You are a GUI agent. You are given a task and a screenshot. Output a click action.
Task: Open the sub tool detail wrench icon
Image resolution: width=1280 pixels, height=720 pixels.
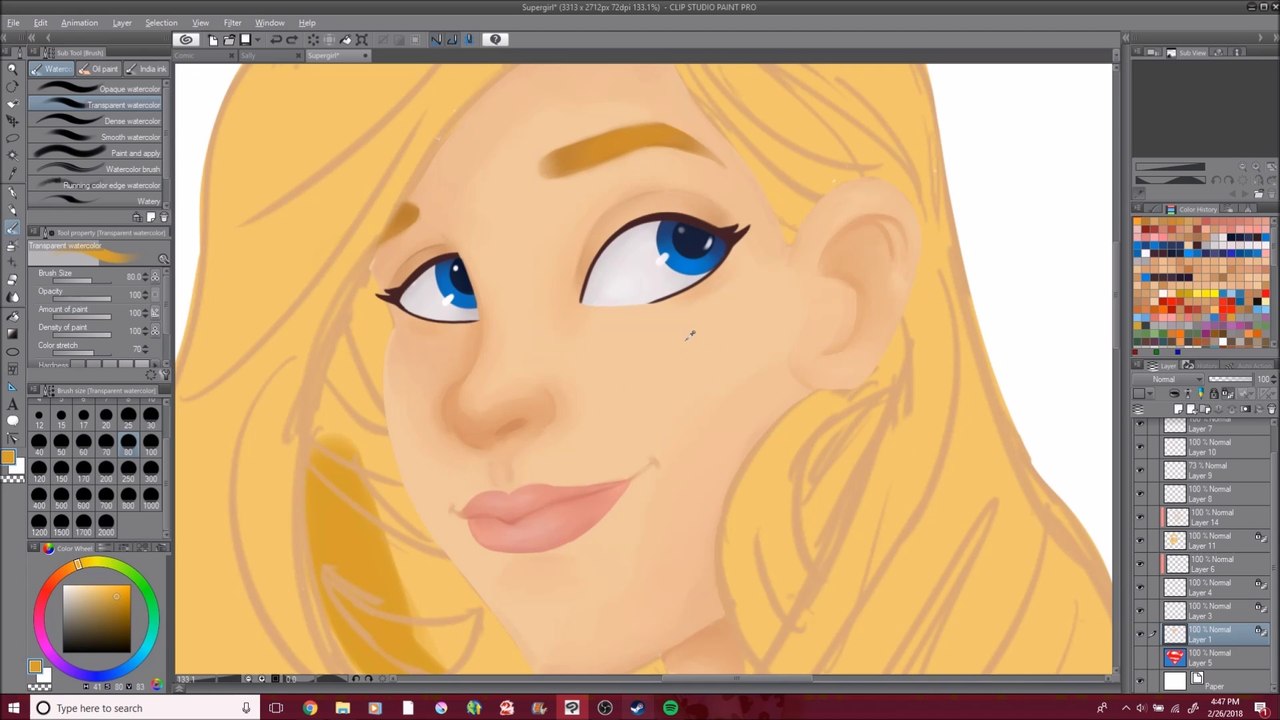point(165,374)
